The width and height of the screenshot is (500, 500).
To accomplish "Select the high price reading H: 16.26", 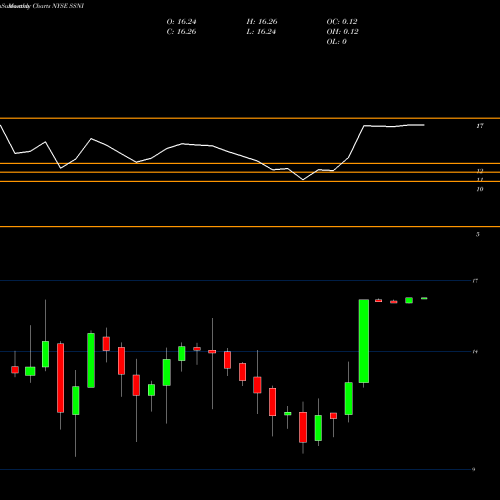I will coord(262,22).
